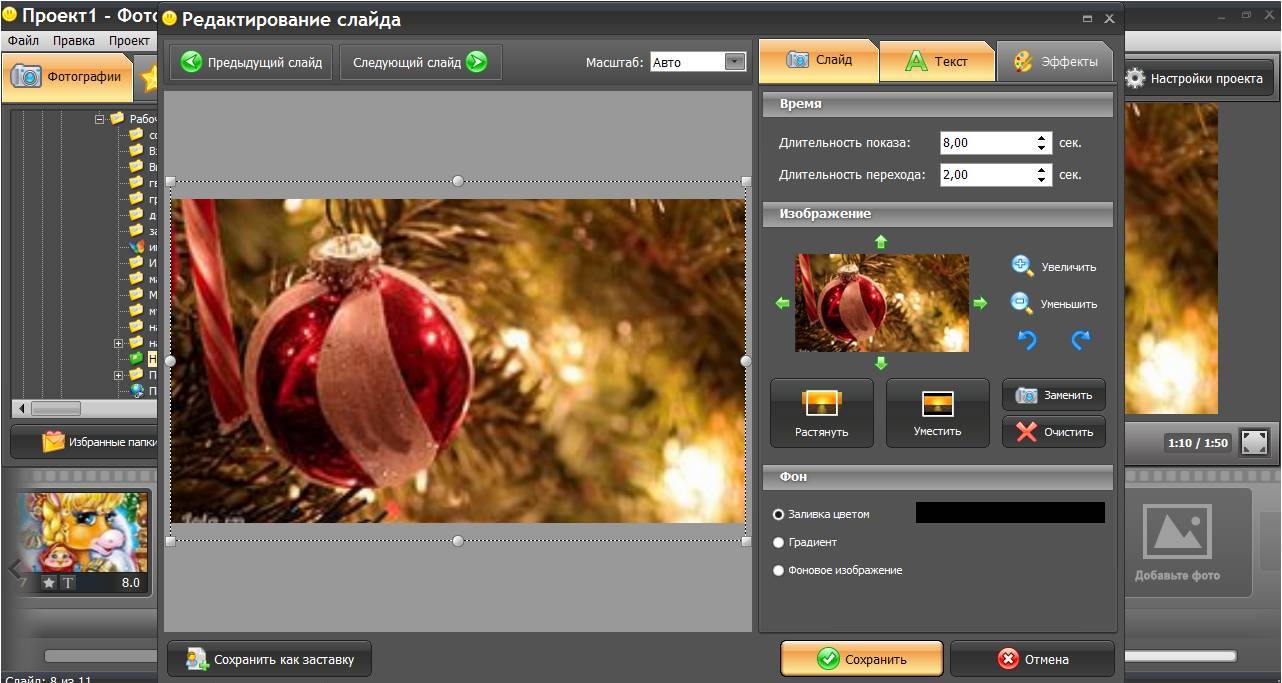Click the image preview thumbnail in Изображение
1282x683 pixels.
[881, 303]
